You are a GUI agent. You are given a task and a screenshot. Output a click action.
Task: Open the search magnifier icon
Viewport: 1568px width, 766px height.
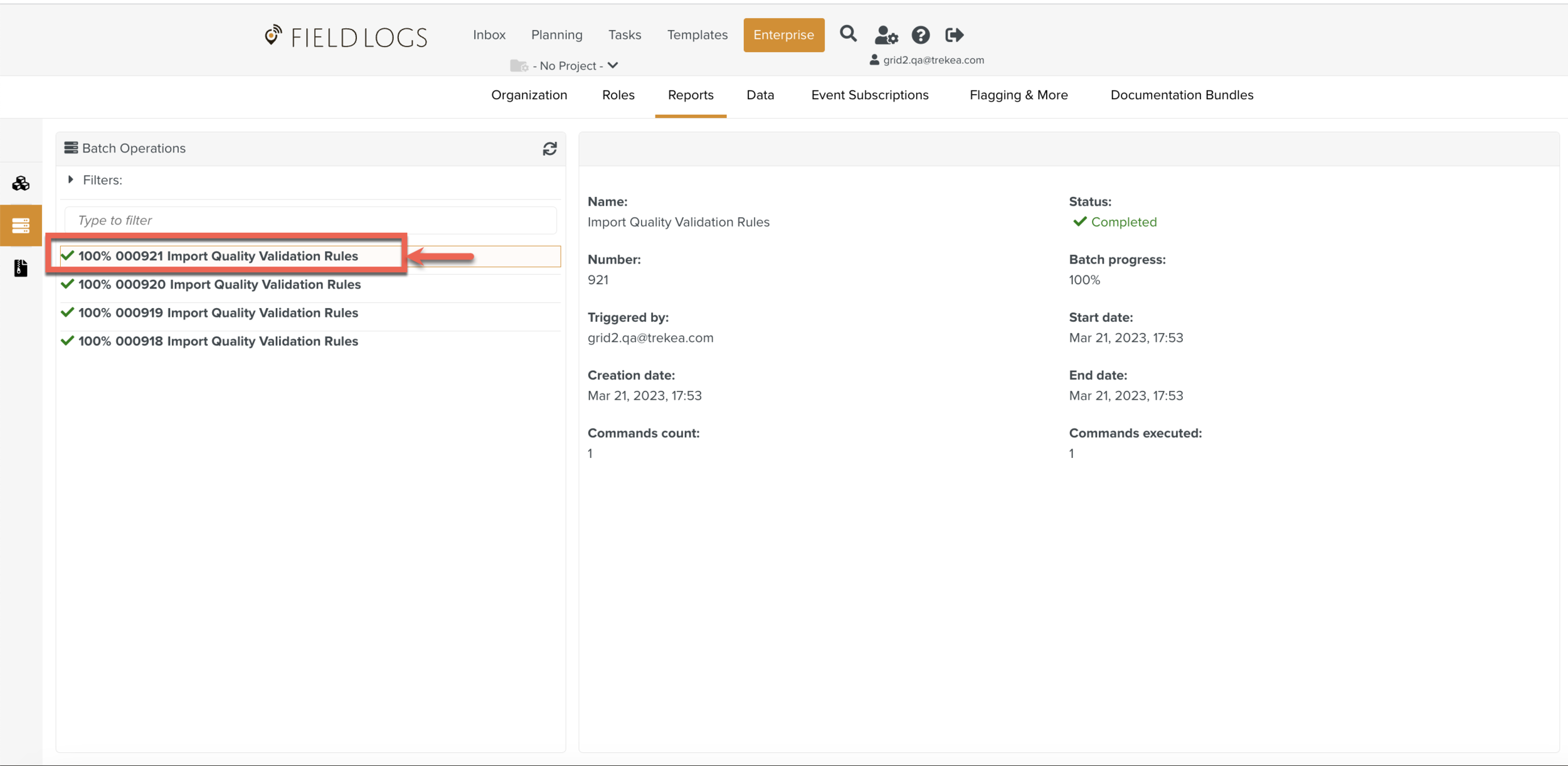[848, 34]
